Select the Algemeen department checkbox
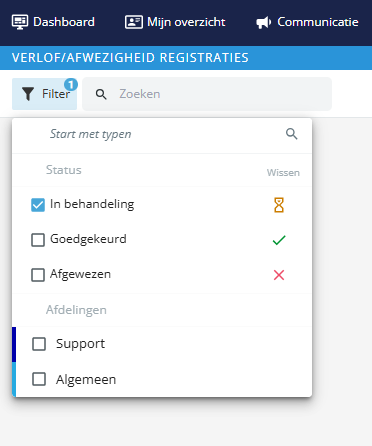This screenshot has width=372, height=446. click(x=39, y=379)
